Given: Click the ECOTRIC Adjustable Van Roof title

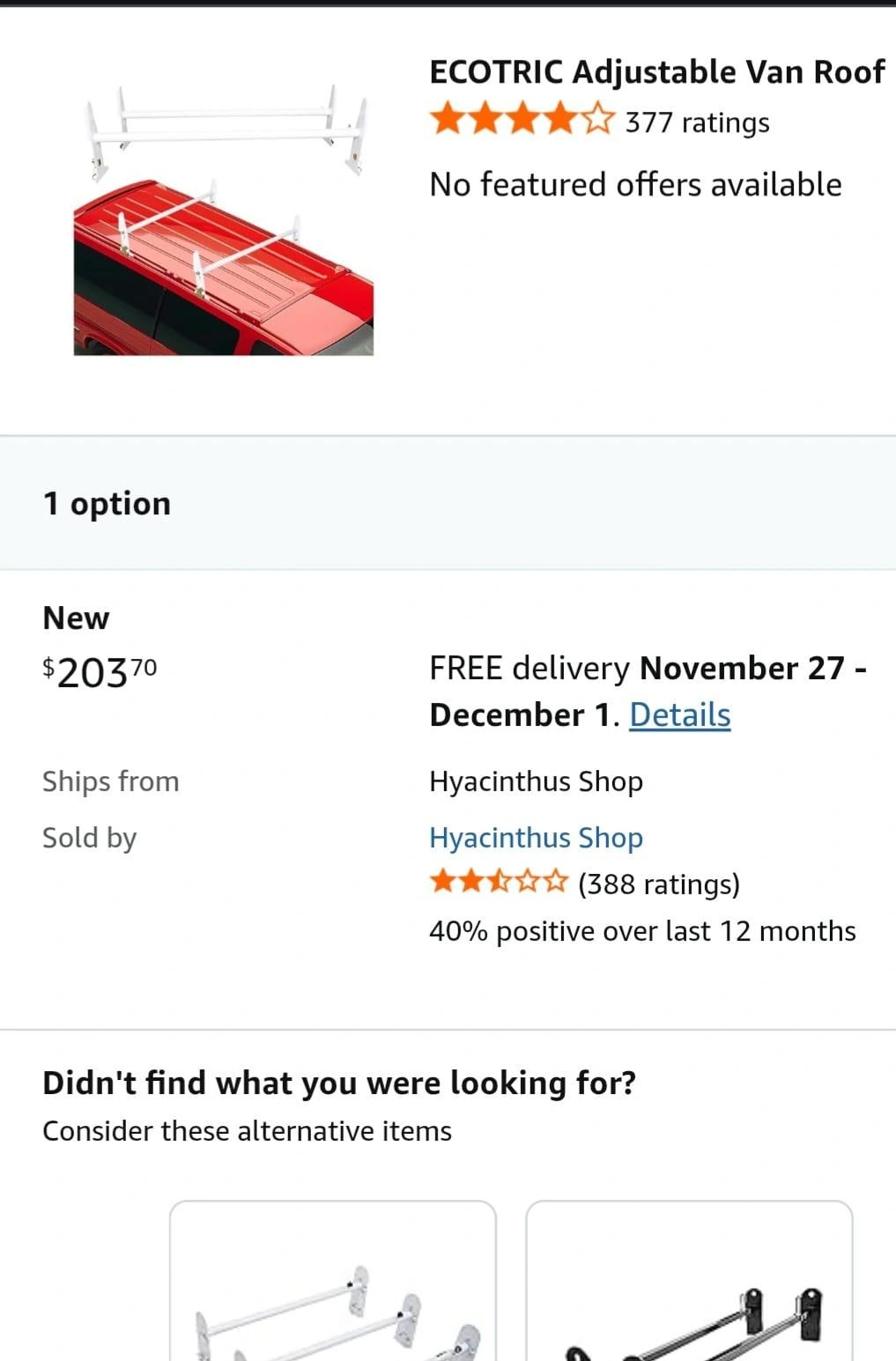Looking at the screenshot, I should pos(656,72).
